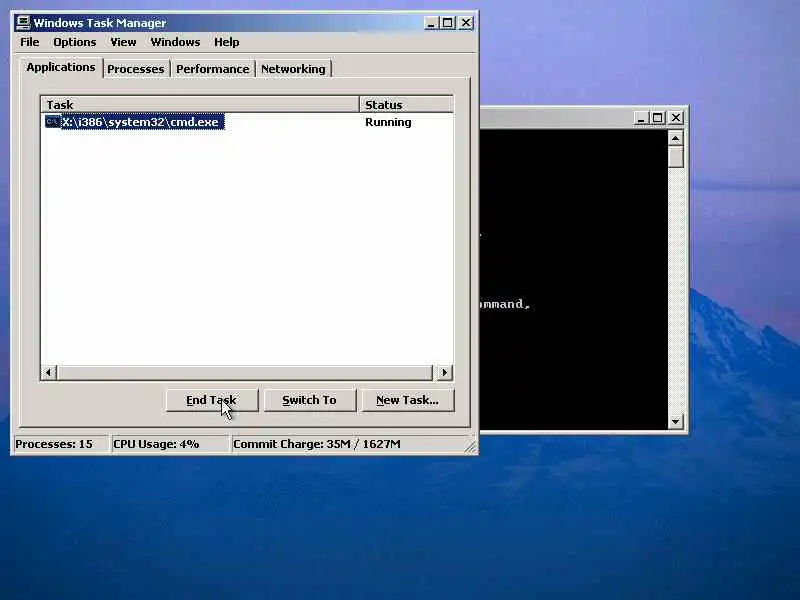Click the left arrow of the task list scrollbar
The height and width of the screenshot is (600, 800).
point(49,372)
